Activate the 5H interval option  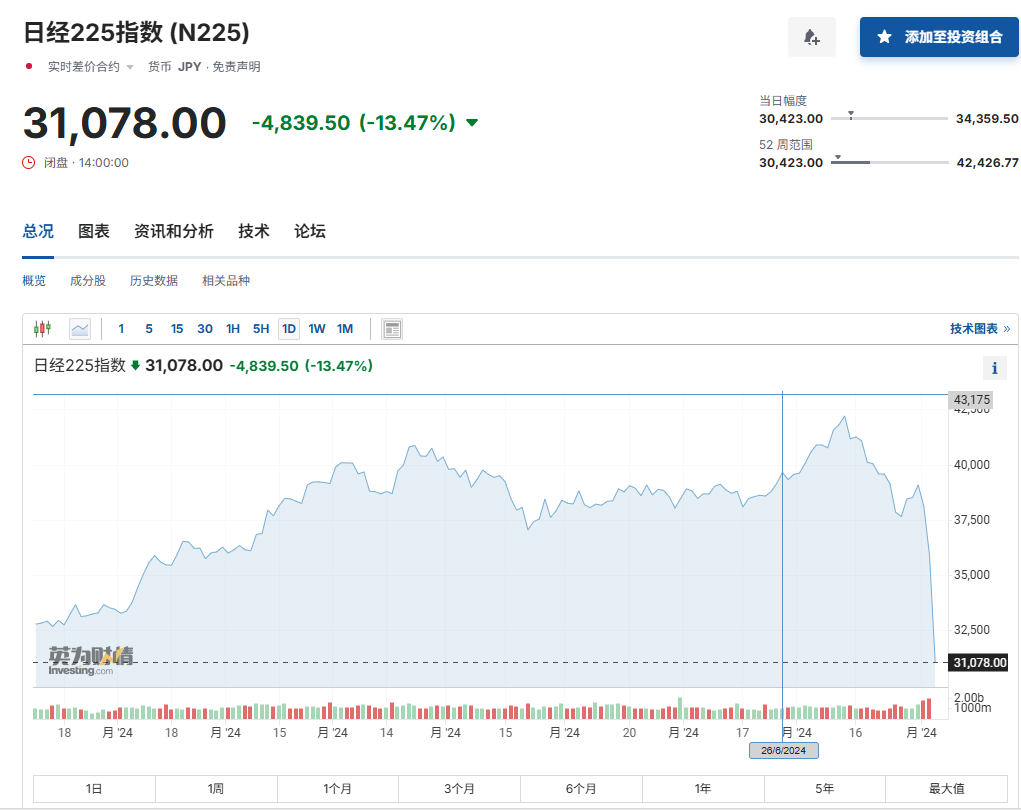[x=260, y=328]
